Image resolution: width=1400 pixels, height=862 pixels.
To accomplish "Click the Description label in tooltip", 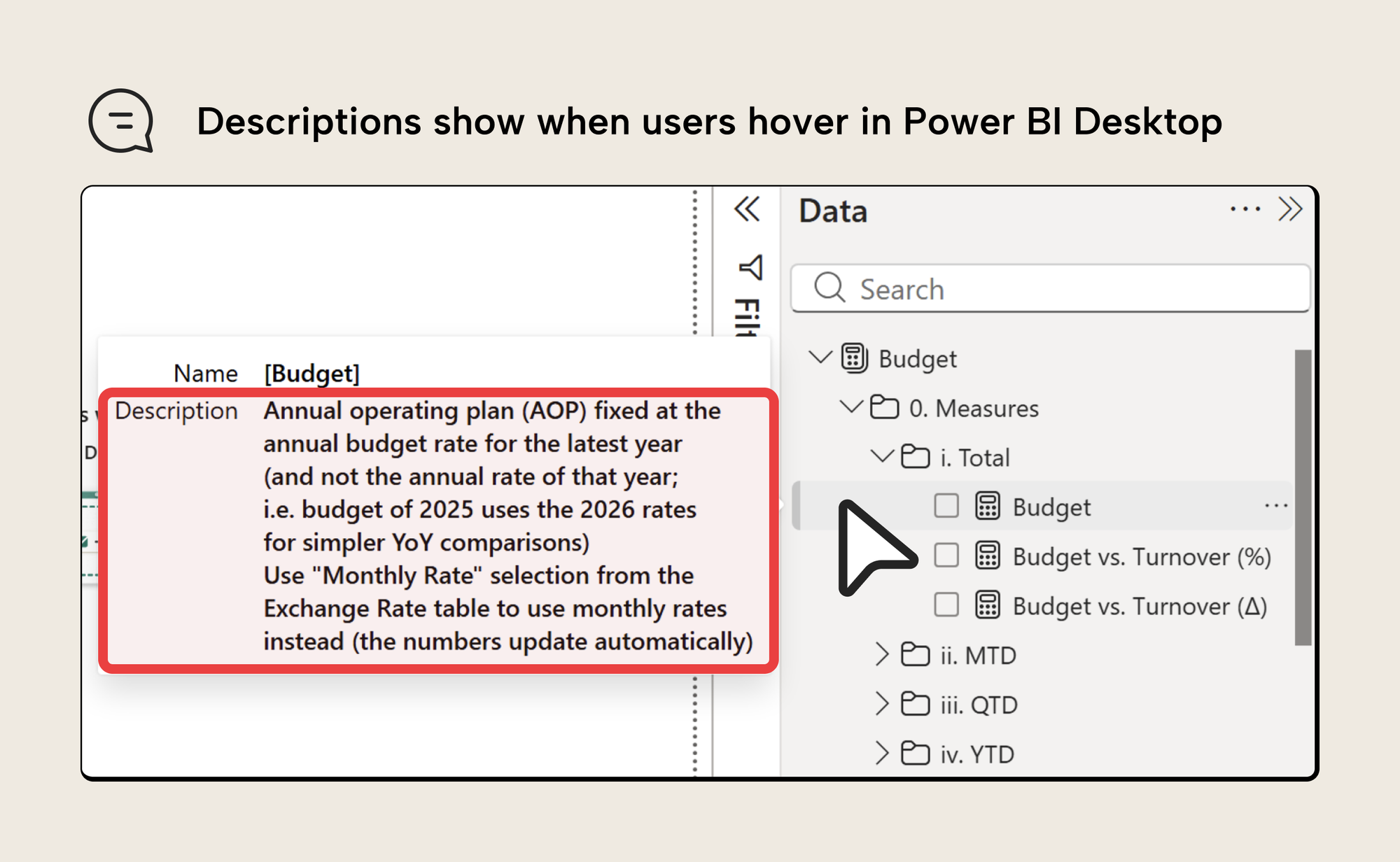I will coord(176,411).
